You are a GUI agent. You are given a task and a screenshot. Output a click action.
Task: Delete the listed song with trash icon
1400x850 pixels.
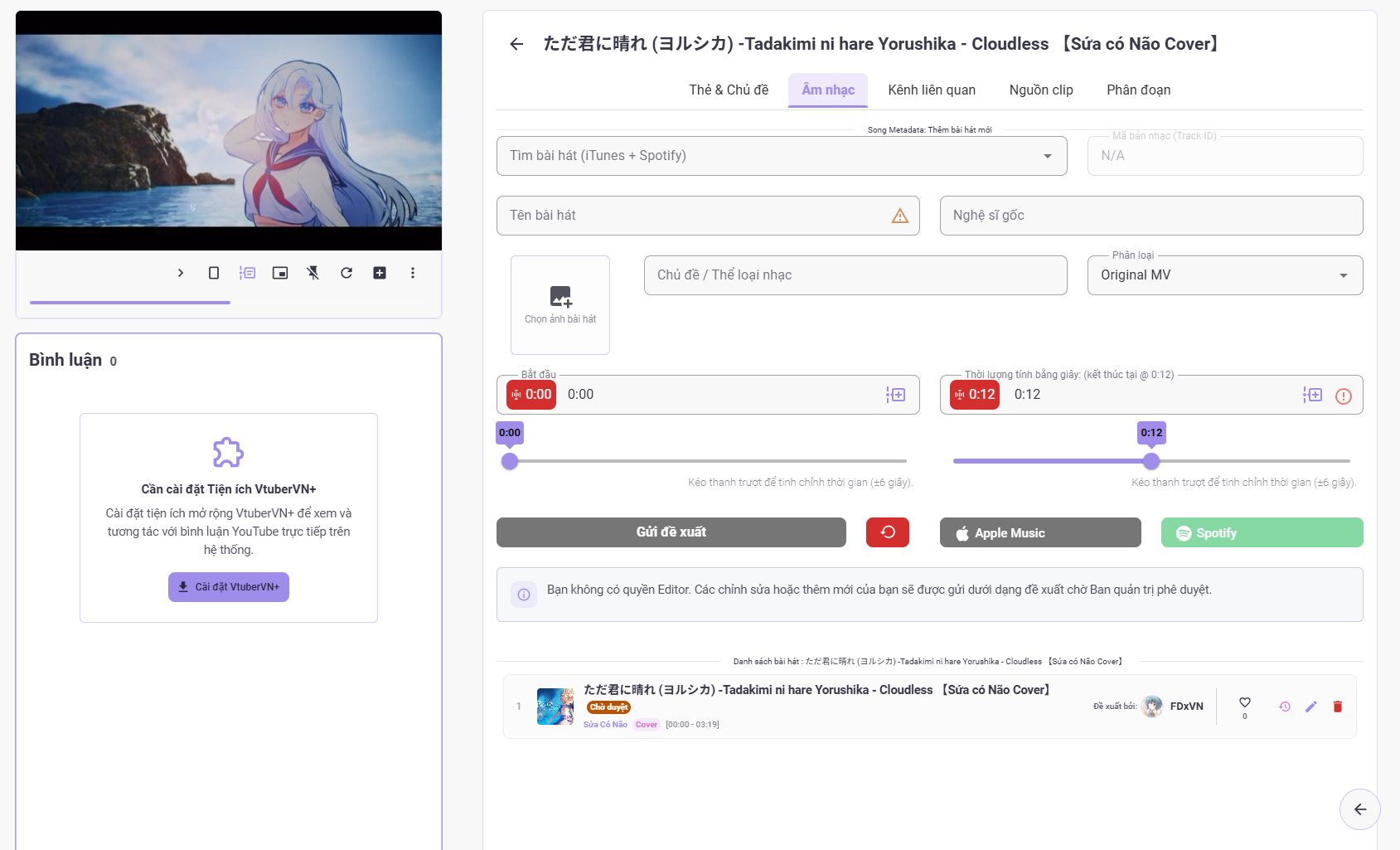click(1338, 707)
